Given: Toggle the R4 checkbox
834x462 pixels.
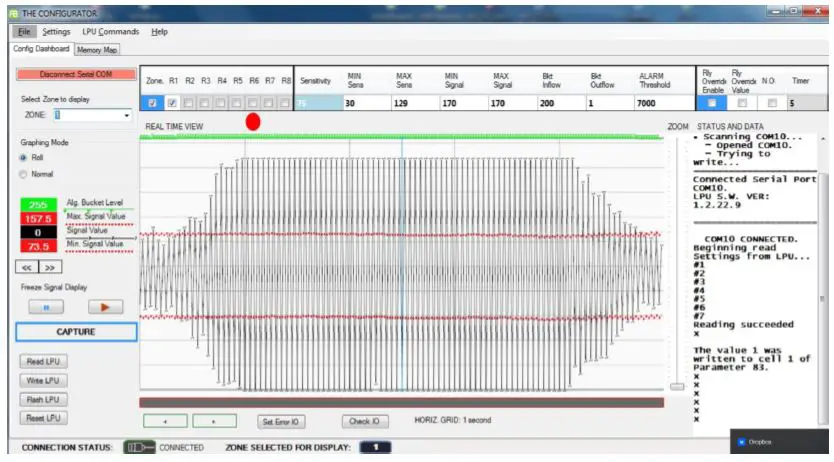Looking at the screenshot, I should click(220, 103).
